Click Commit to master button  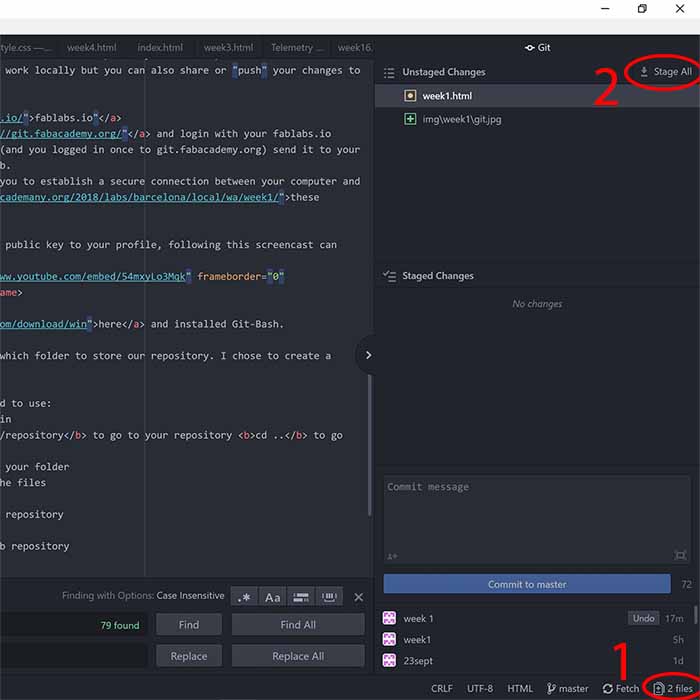click(x=527, y=584)
